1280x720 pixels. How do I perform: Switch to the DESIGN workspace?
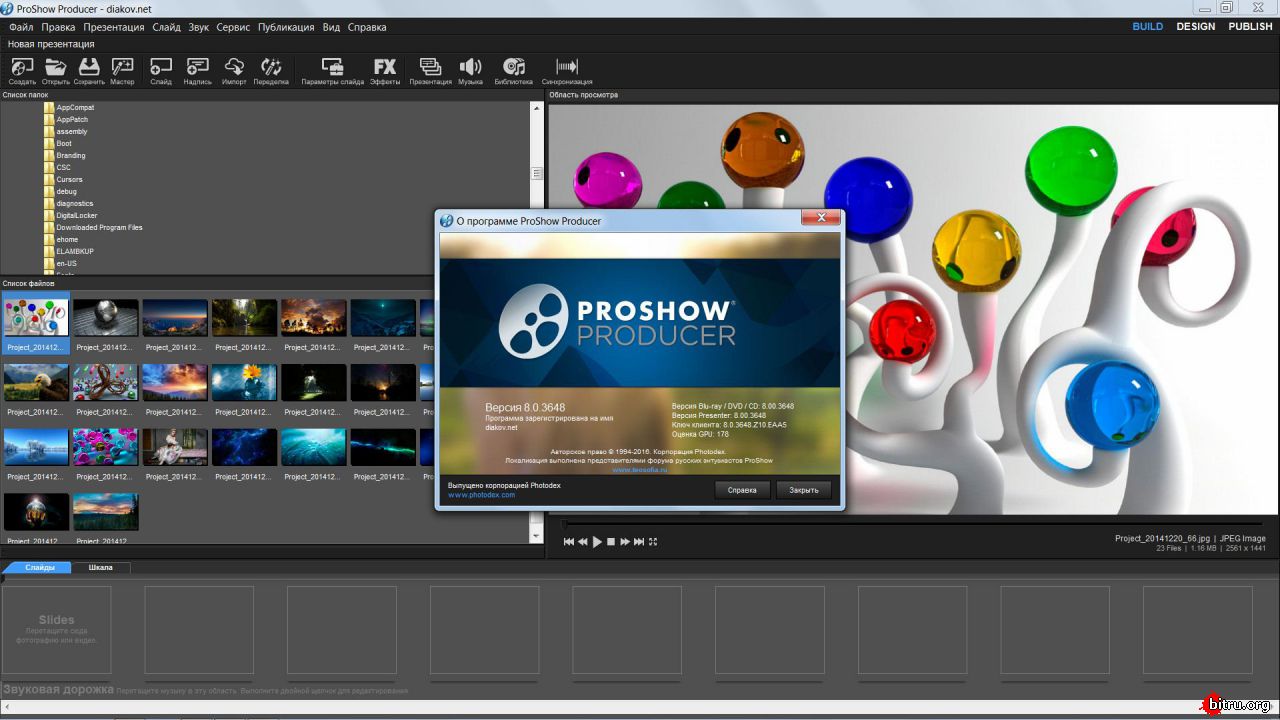[1196, 26]
